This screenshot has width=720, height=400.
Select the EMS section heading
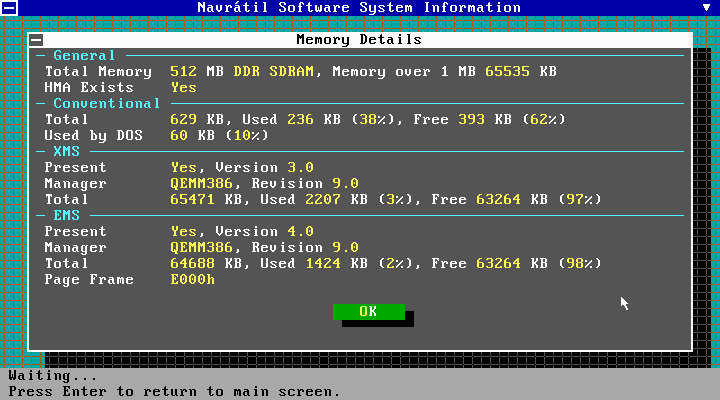coord(67,215)
